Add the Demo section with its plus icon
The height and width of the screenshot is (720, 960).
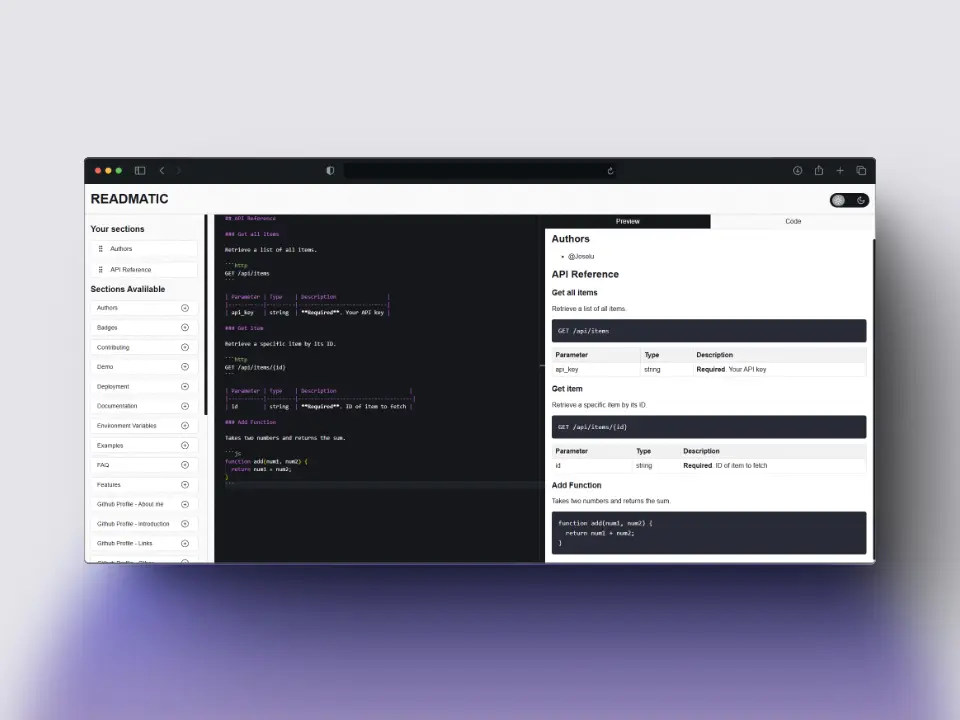pyautogui.click(x=185, y=367)
